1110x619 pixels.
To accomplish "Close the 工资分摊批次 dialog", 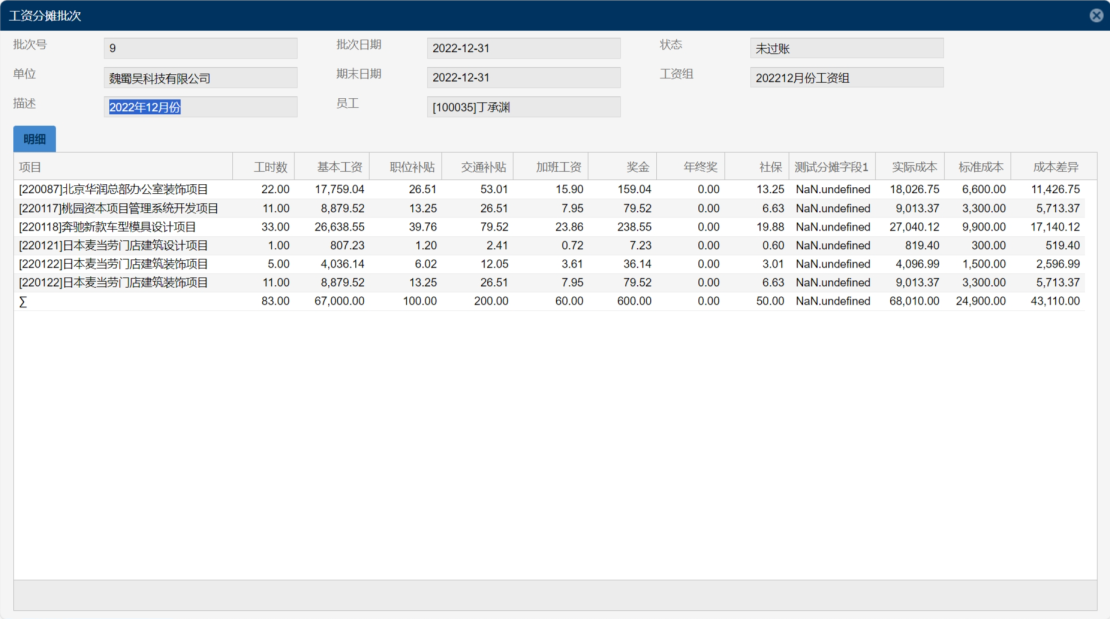I will click(x=1096, y=15).
